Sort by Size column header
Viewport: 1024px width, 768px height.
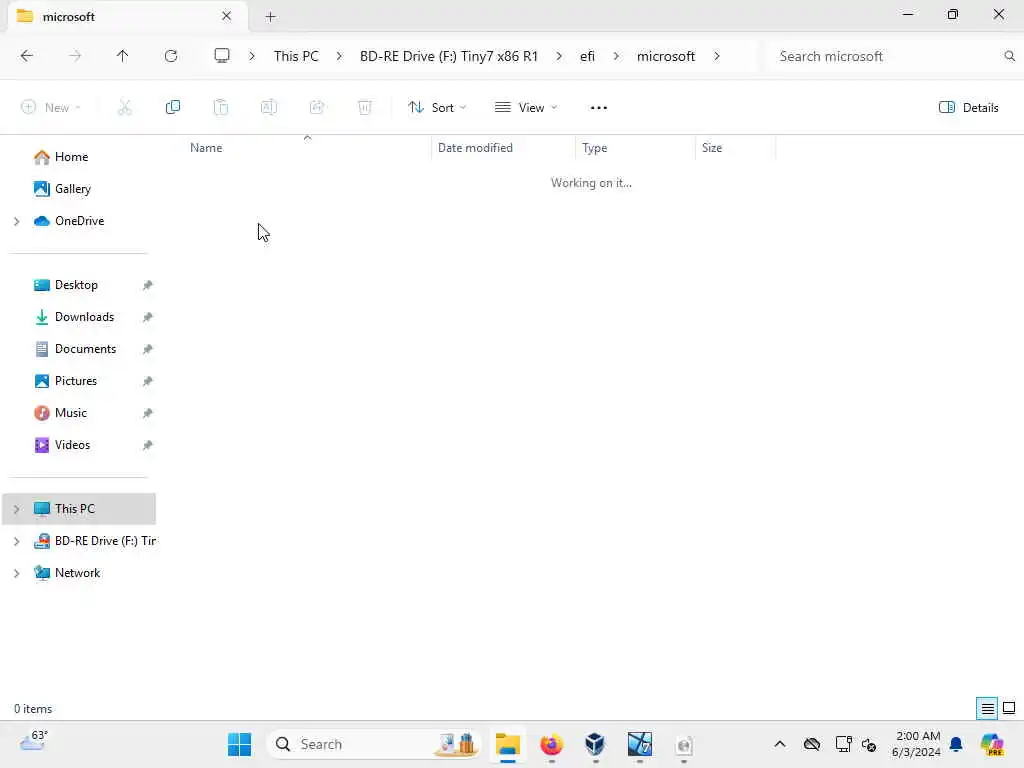click(x=712, y=148)
